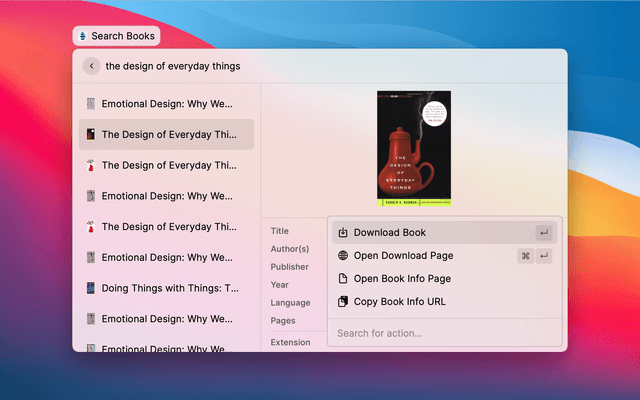Image resolution: width=640 pixels, height=400 pixels.
Task: Select the highlighted Design of Everyday Things result
Action: pyautogui.click(x=168, y=134)
